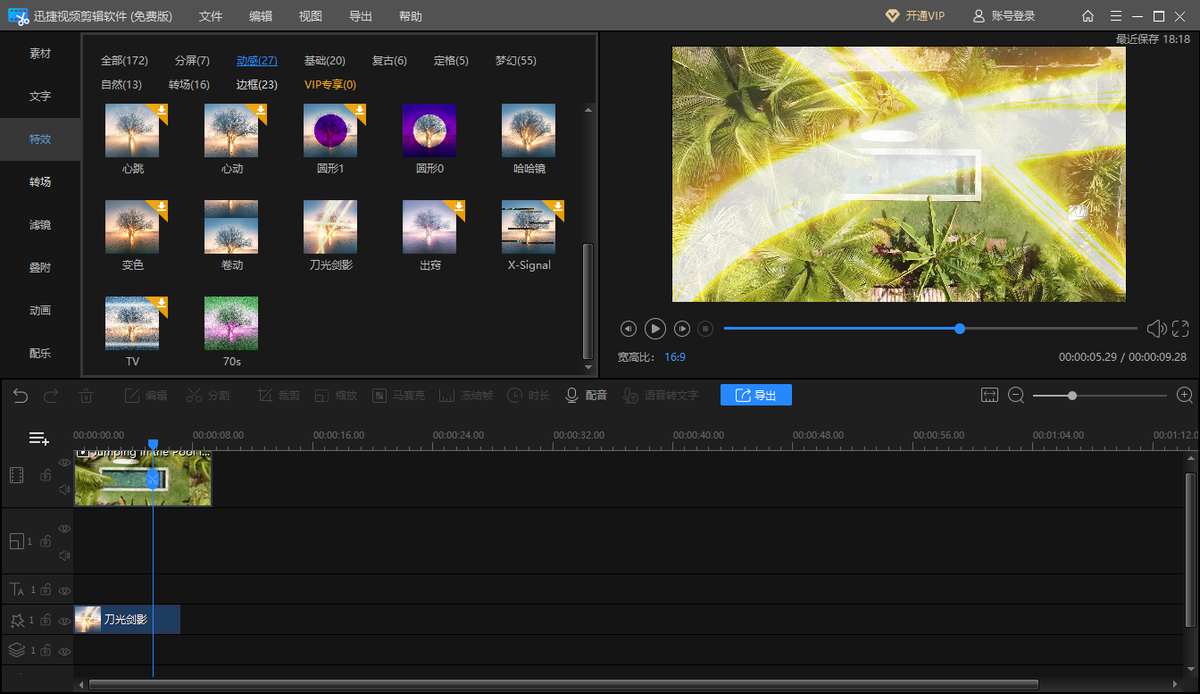This screenshot has width=1200, height=694.
Task: Click the preview volume speaker icon
Action: click(x=1156, y=328)
